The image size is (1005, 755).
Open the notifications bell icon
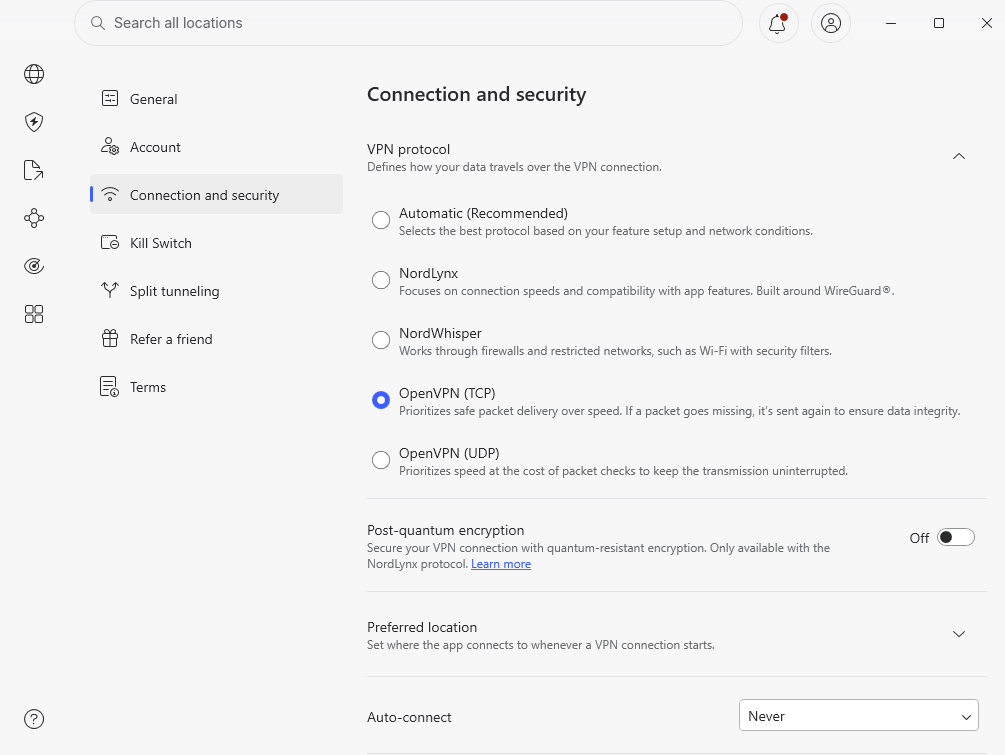pyautogui.click(x=778, y=23)
